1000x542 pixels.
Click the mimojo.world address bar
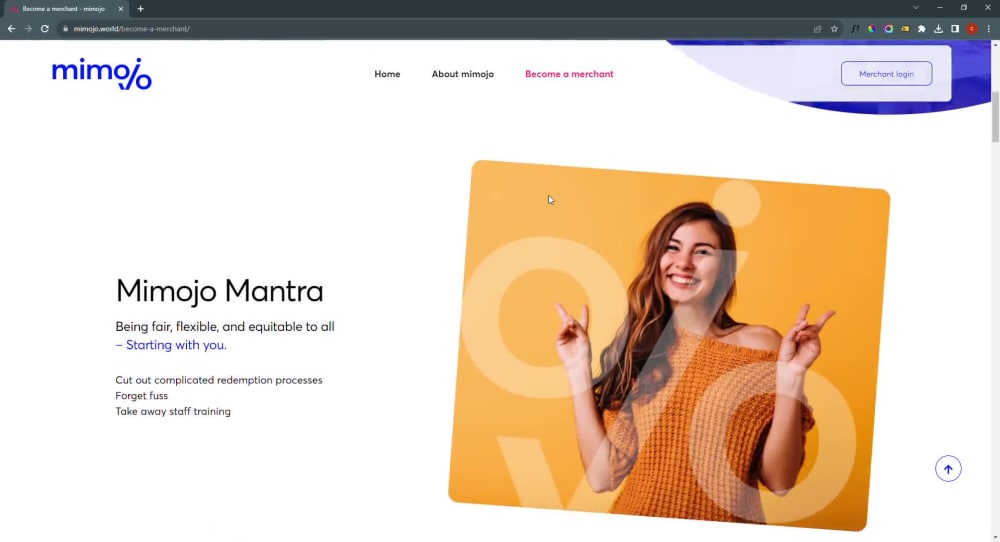point(434,29)
